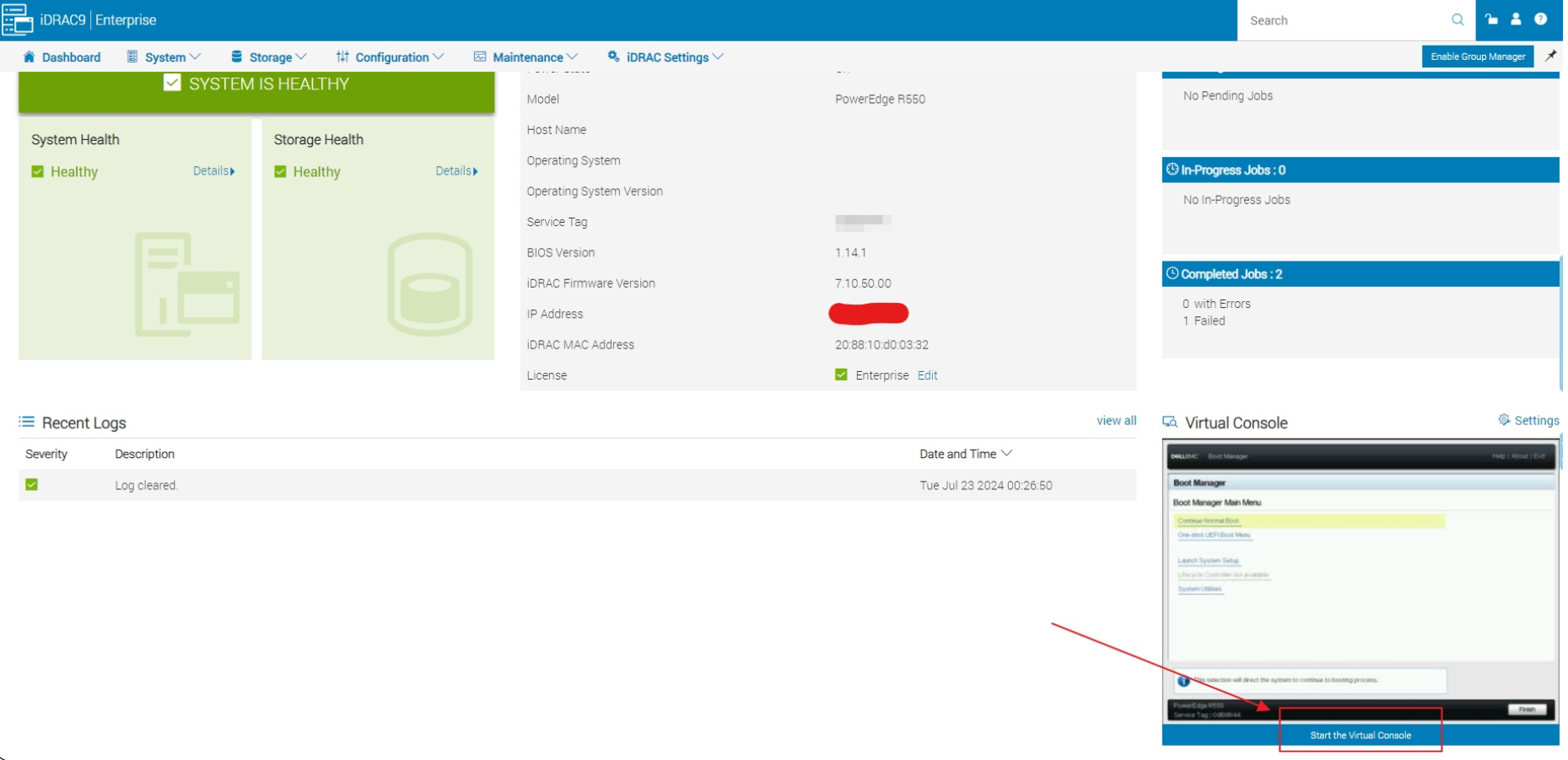Screen dimensions: 1568x760
Task: Click the iDRAC Settings gears icon
Action: tap(615, 57)
